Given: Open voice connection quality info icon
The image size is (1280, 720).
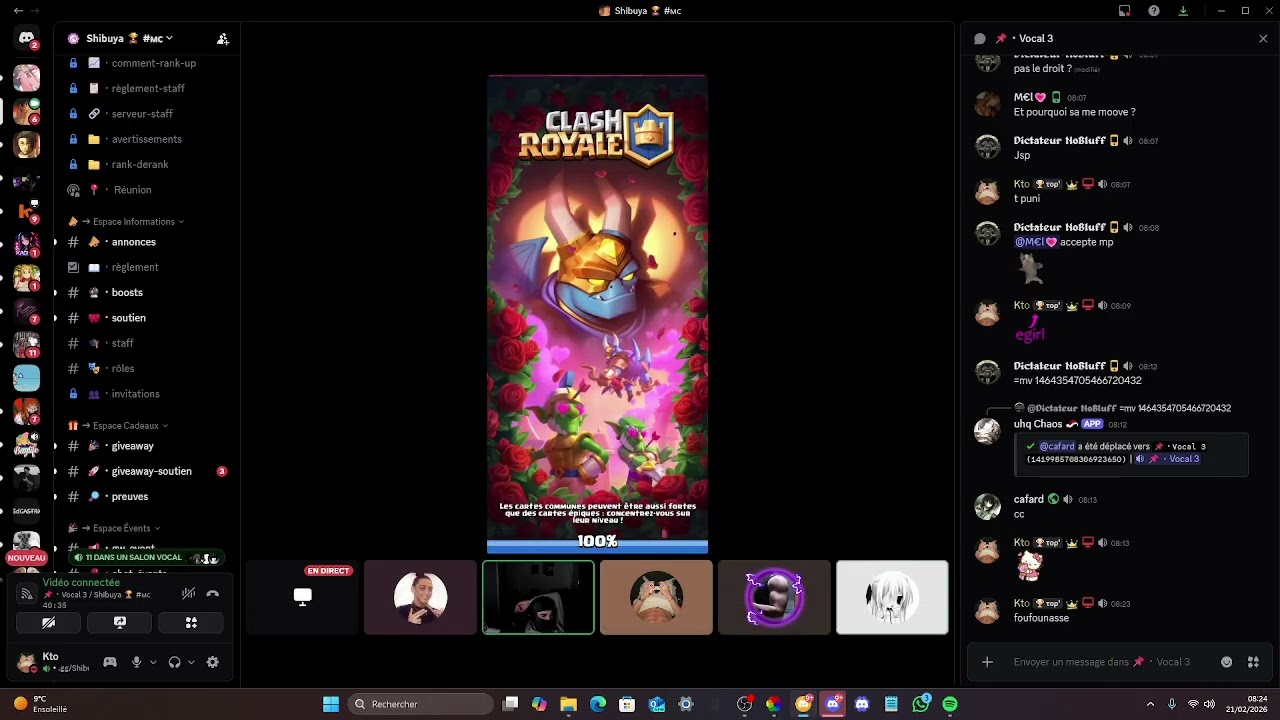Looking at the screenshot, I should 27,594.
